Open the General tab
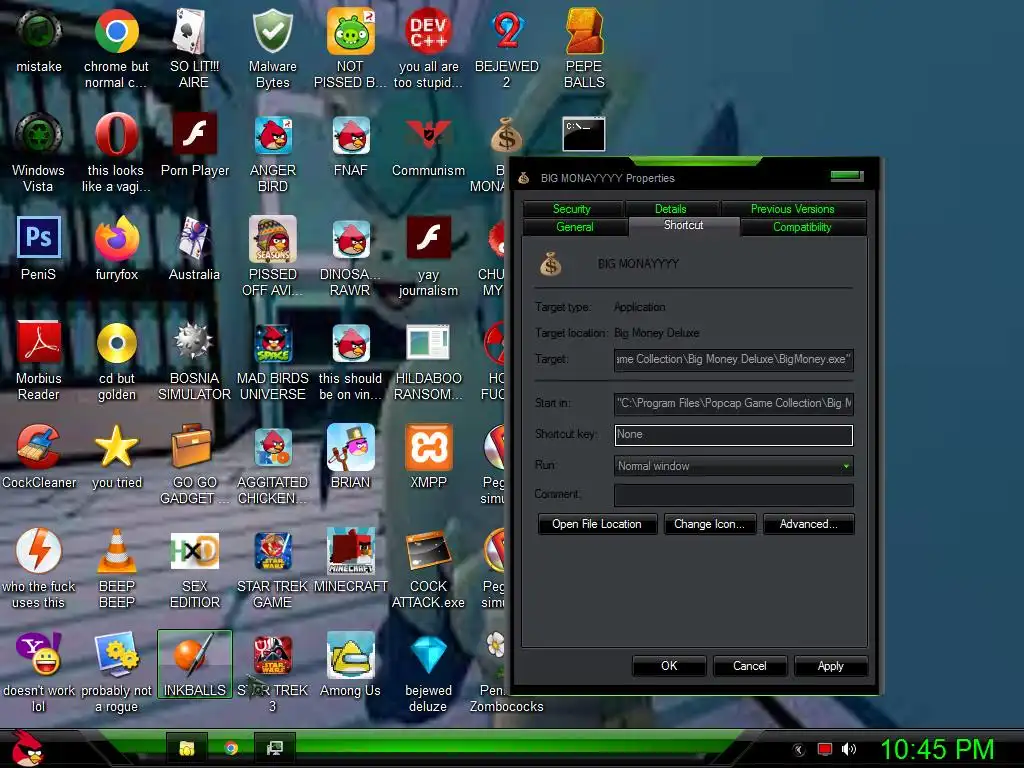1024x768 pixels. 575,227
